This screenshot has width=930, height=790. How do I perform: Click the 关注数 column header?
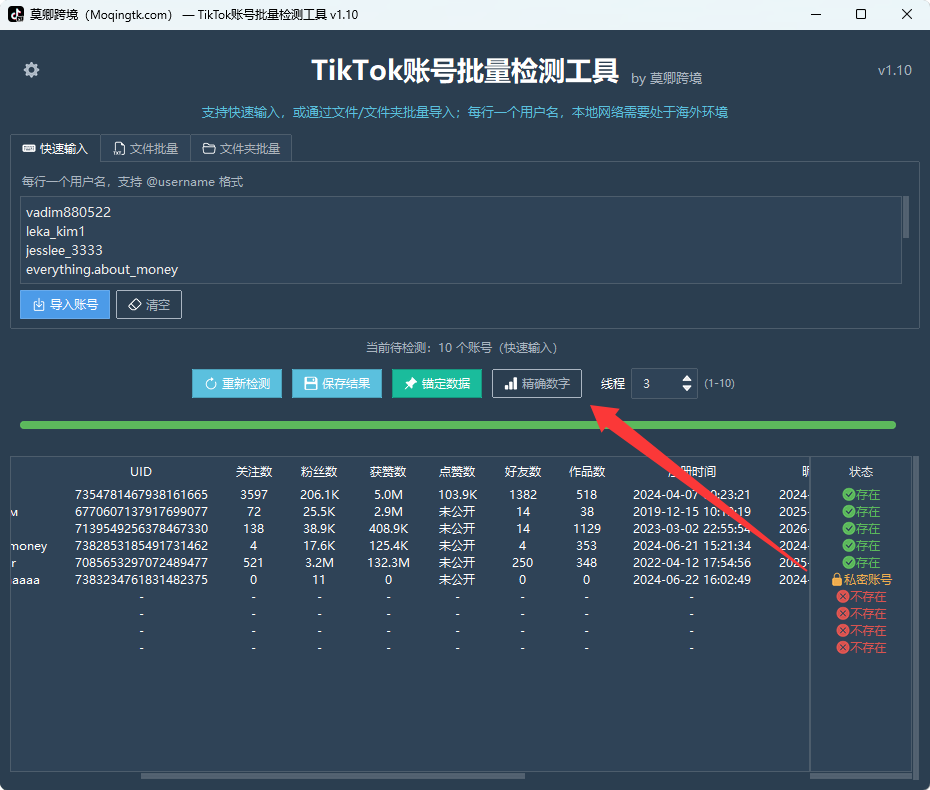coord(254,472)
